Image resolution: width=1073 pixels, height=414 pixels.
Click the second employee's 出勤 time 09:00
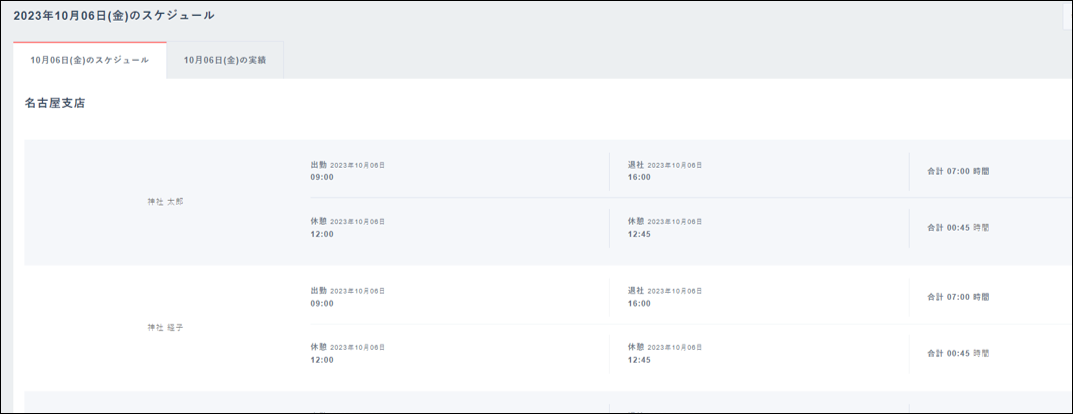[x=322, y=303]
